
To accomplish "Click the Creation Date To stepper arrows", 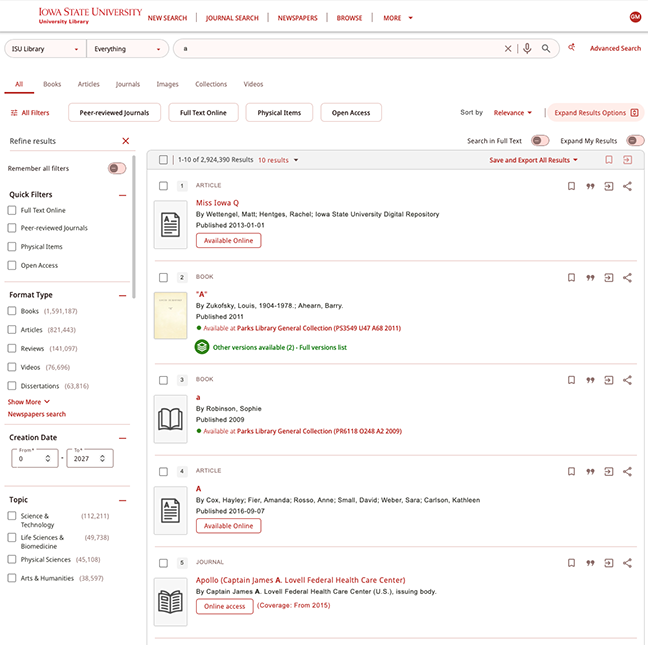I will click(102, 458).
